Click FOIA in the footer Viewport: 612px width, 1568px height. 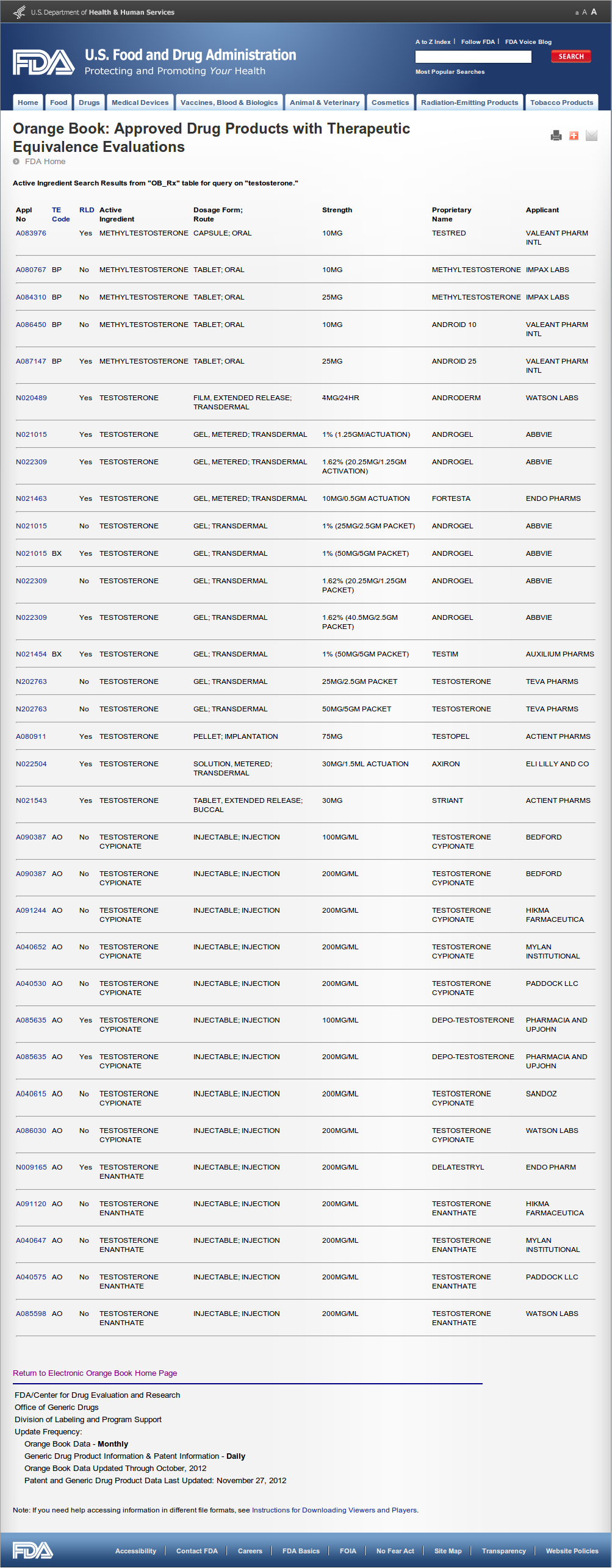[348, 1551]
